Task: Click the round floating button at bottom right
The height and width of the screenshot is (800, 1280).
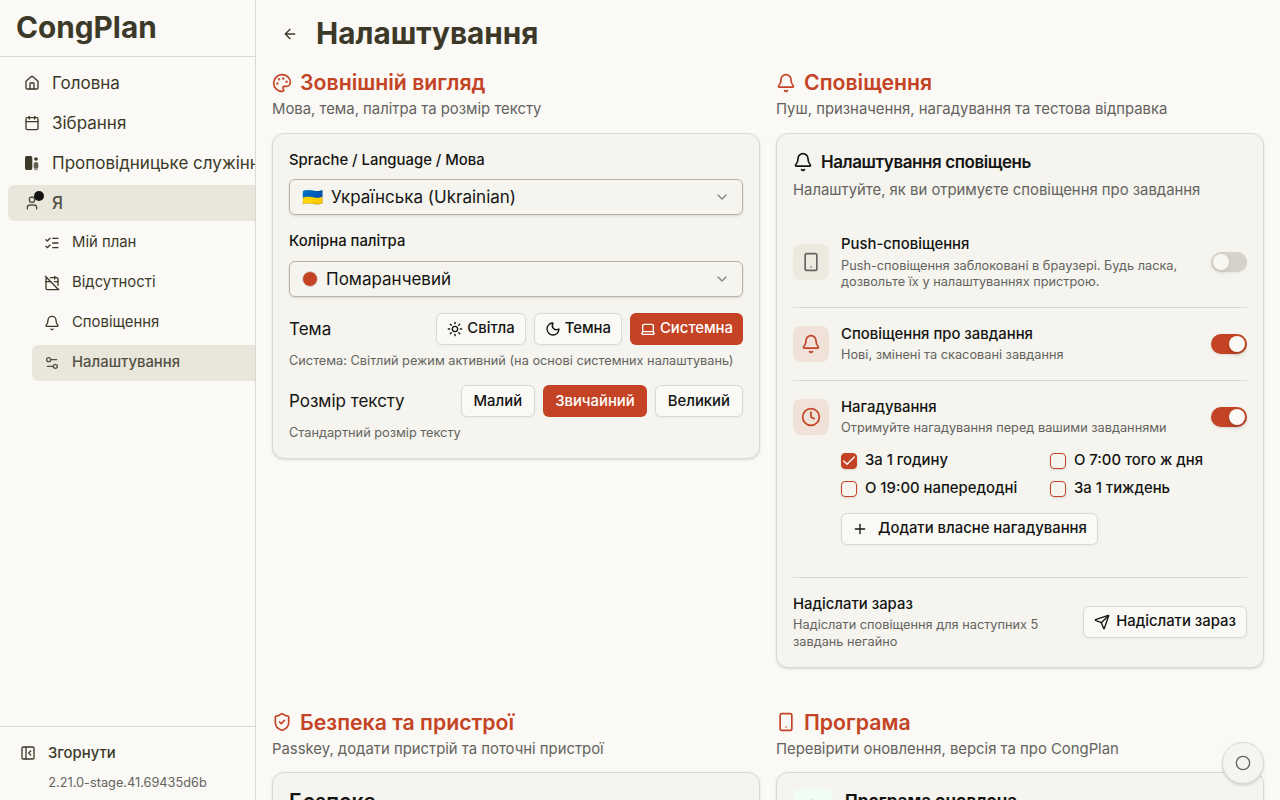Action: 1243,763
